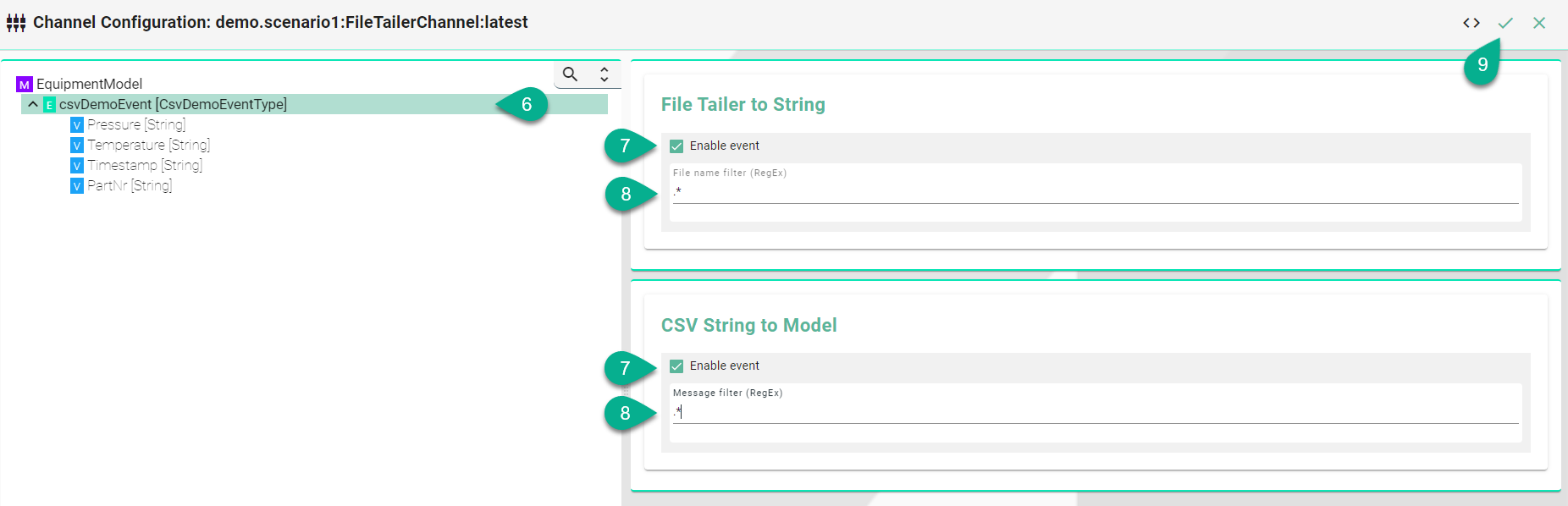Screen dimensions: 1568x506
Task: Click the EquipmentModel purple M icon
Action: point(25,85)
